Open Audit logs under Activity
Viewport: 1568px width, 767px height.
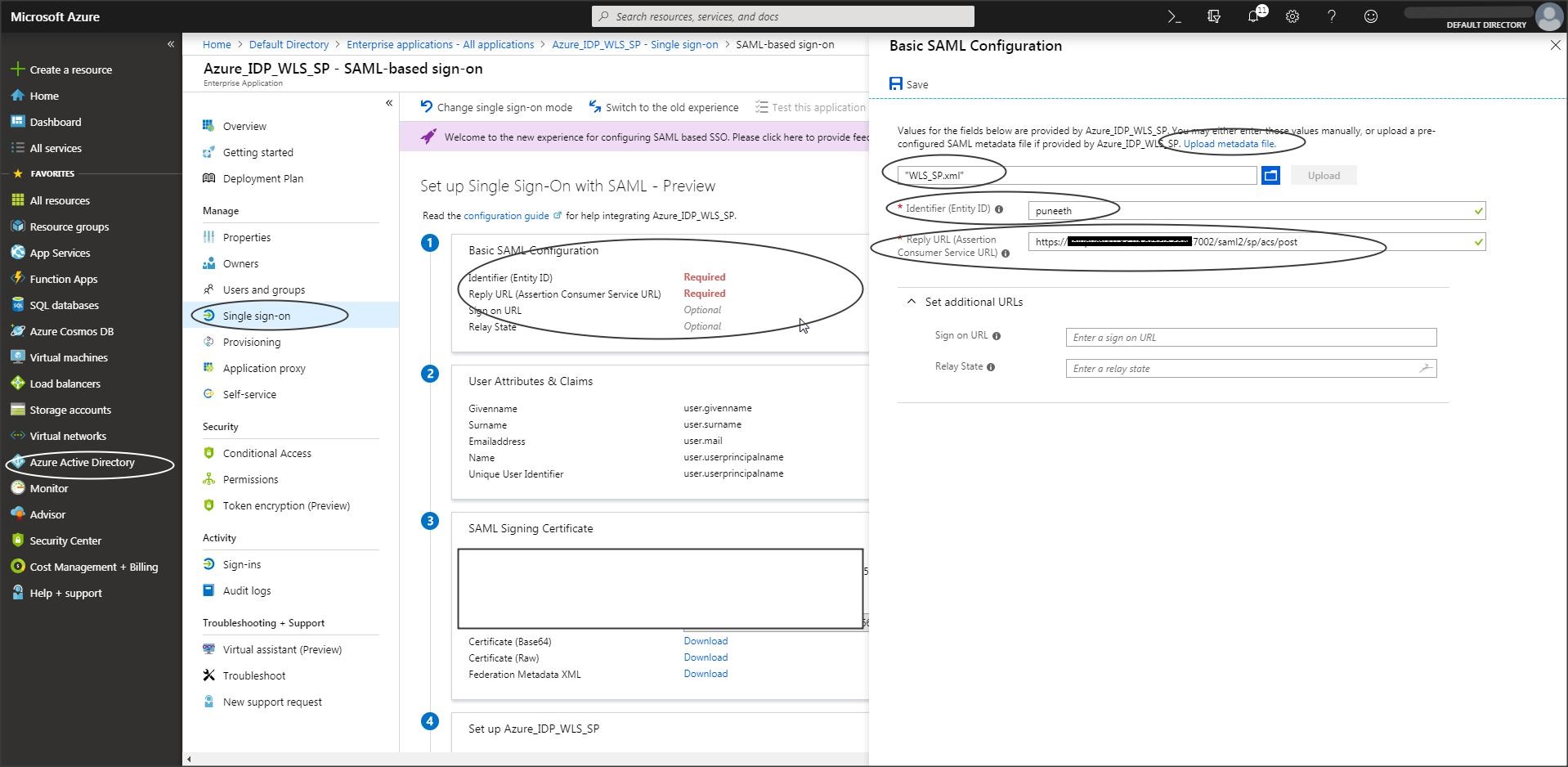[247, 590]
